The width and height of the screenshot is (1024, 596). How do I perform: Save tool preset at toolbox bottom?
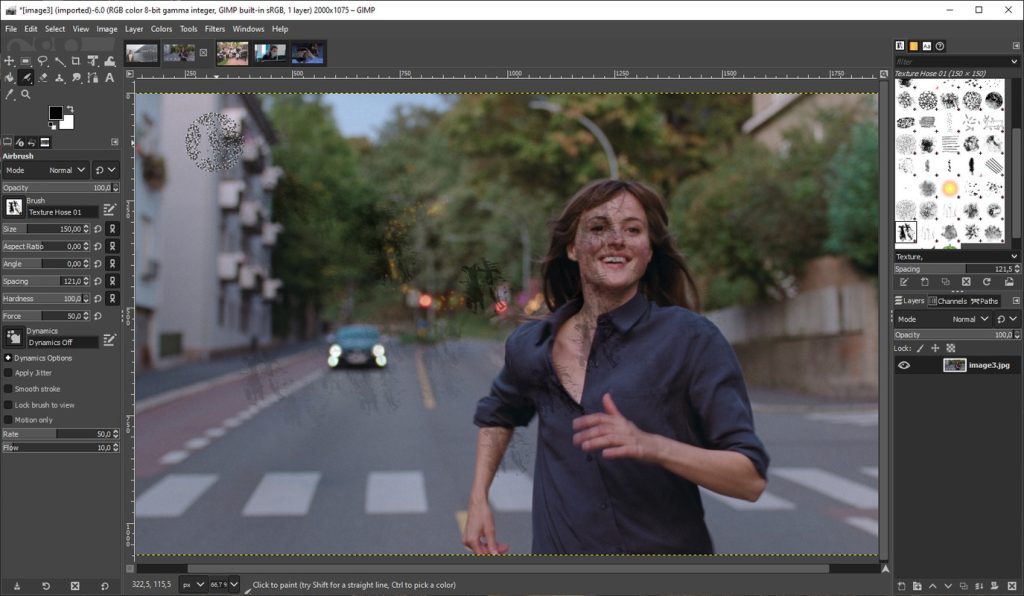(x=17, y=586)
